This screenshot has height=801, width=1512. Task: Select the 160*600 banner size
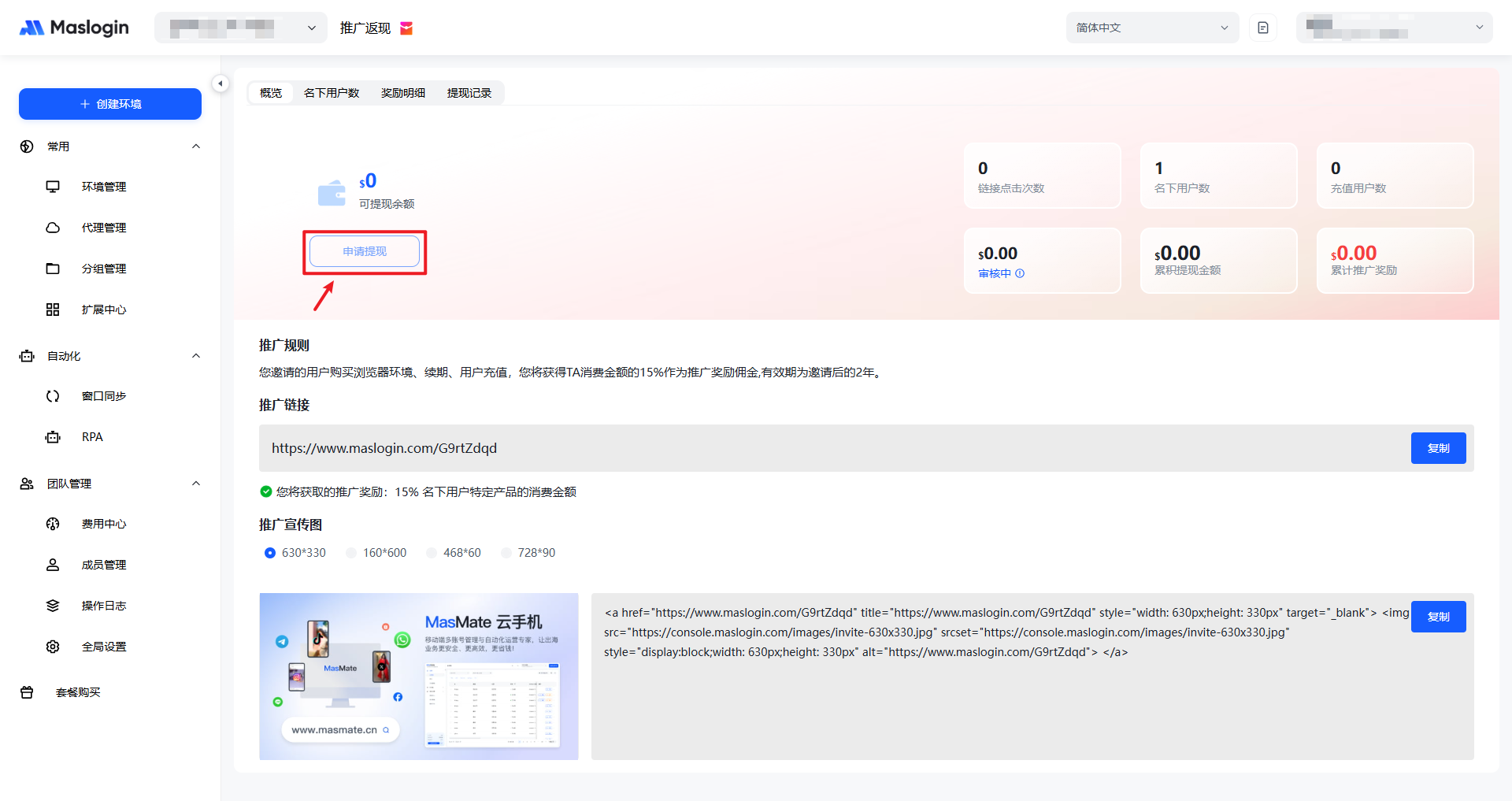click(x=352, y=553)
